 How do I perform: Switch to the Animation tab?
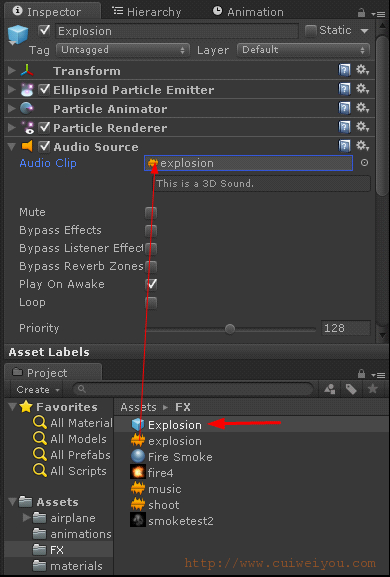pos(248,12)
